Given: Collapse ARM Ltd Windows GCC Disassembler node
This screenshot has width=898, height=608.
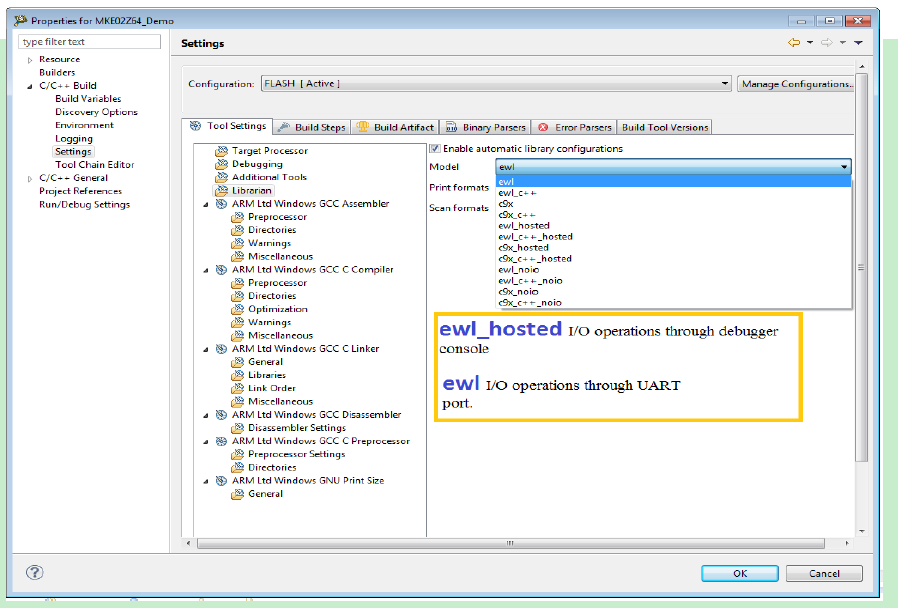Looking at the screenshot, I should click(x=206, y=415).
